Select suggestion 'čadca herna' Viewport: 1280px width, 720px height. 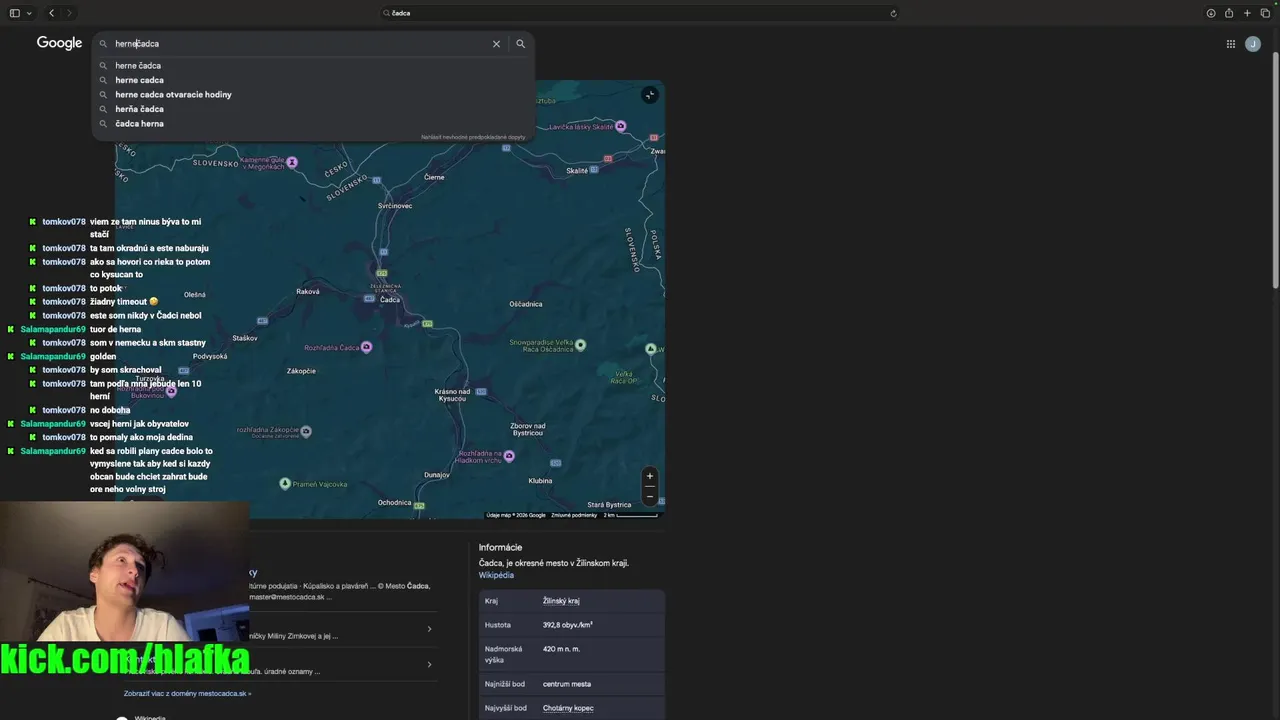[139, 124]
